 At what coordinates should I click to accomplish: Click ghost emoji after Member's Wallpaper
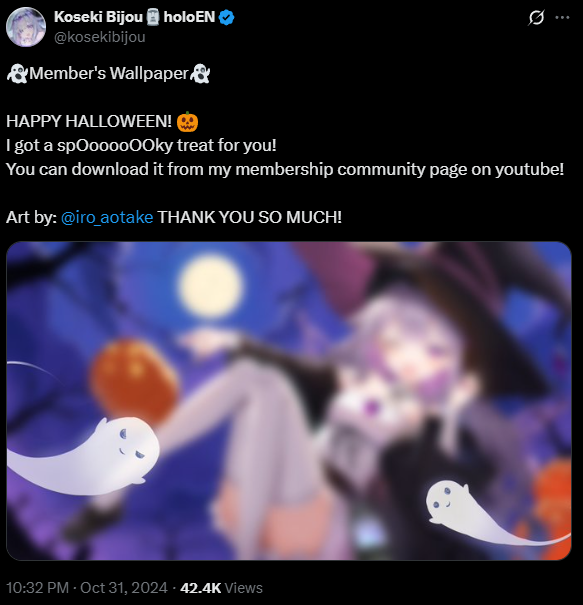(200, 73)
